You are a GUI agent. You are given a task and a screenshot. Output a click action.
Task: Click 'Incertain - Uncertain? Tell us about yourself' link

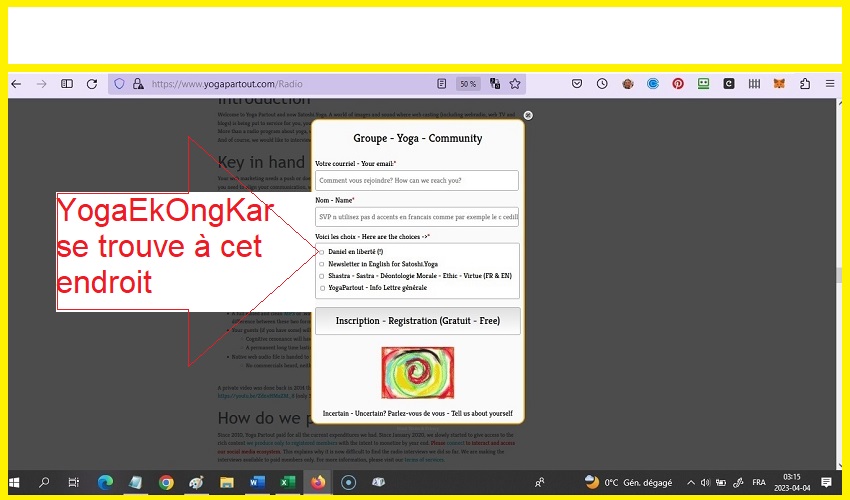pos(417,413)
